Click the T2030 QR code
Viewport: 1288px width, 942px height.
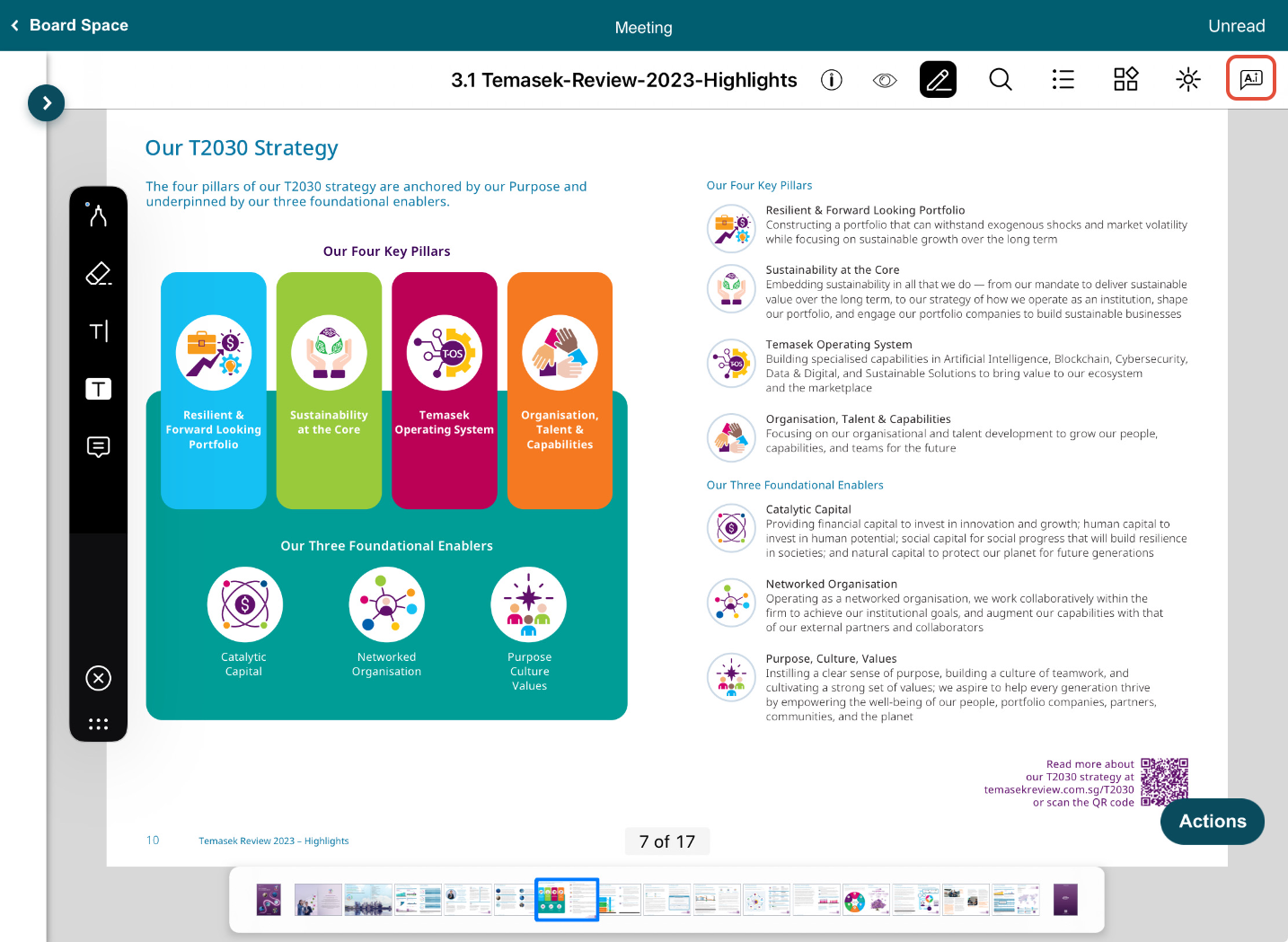(x=1164, y=782)
